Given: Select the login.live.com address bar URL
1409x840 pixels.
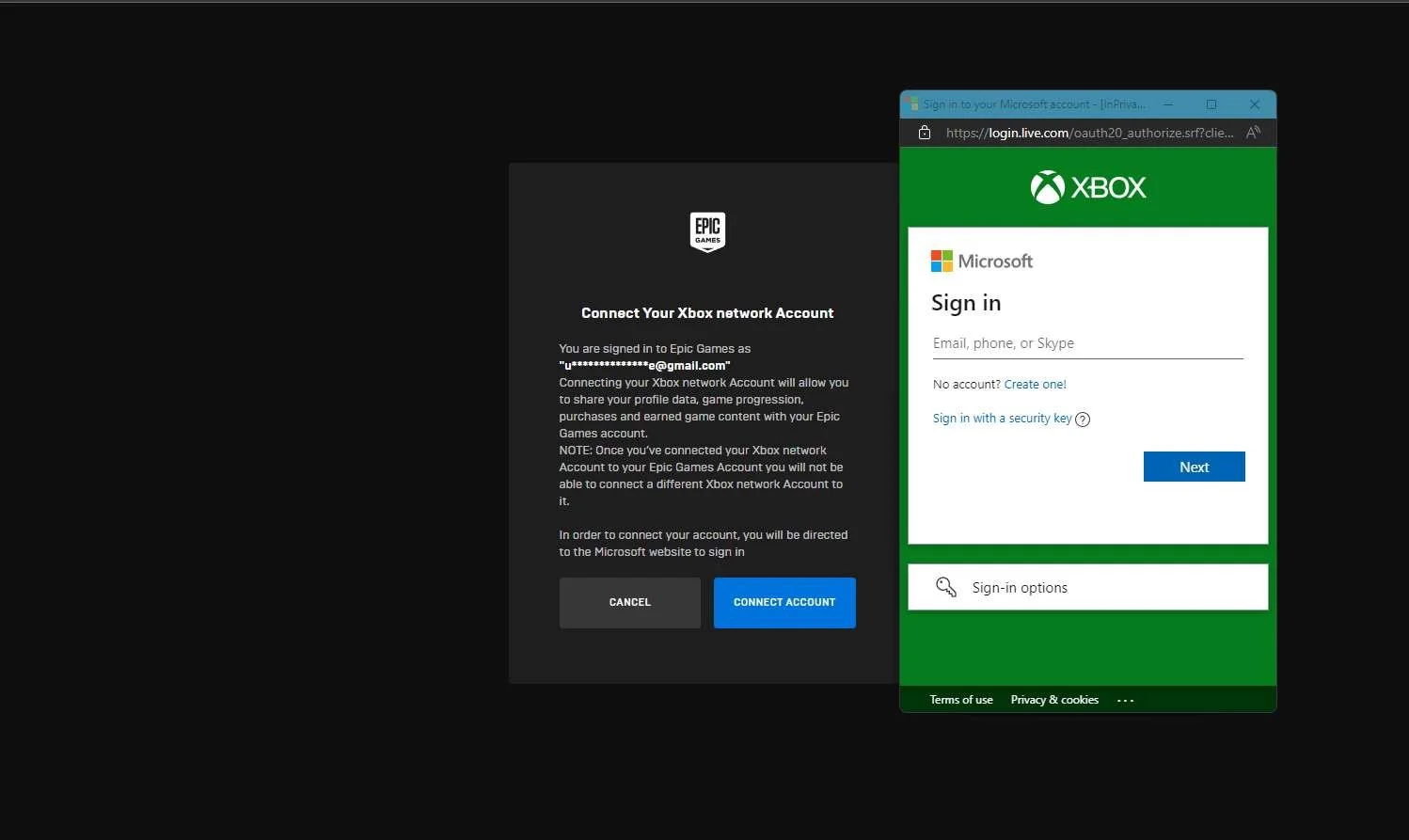Looking at the screenshot, I should (1089, 133).
